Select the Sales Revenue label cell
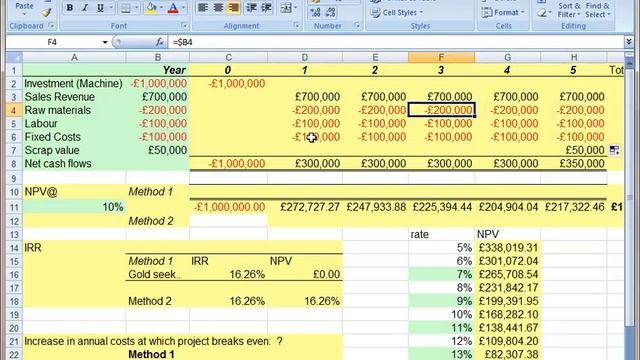The height and width of the screenshot is (360, 640). pyautogui.click(x=74, y=97)
